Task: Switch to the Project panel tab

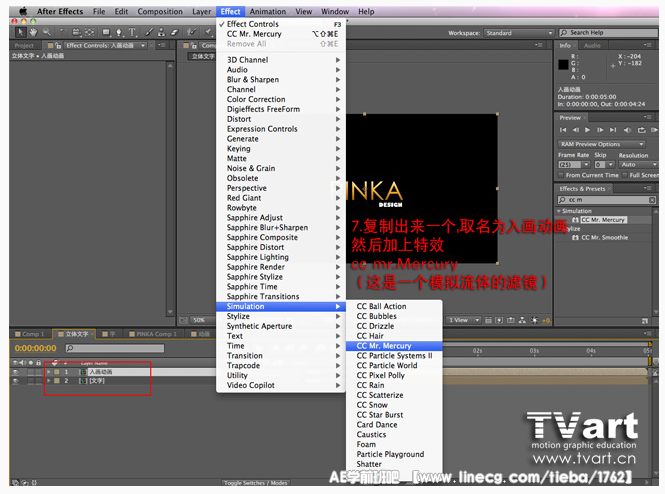Action: point(24,45)
